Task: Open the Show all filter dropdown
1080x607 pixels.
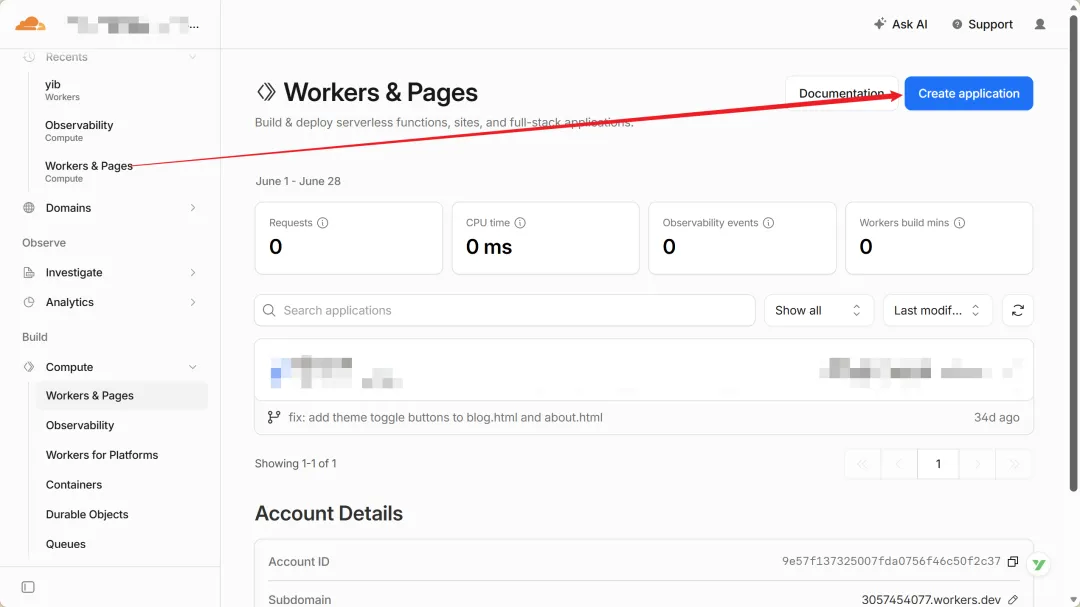Action: point(818,310)
